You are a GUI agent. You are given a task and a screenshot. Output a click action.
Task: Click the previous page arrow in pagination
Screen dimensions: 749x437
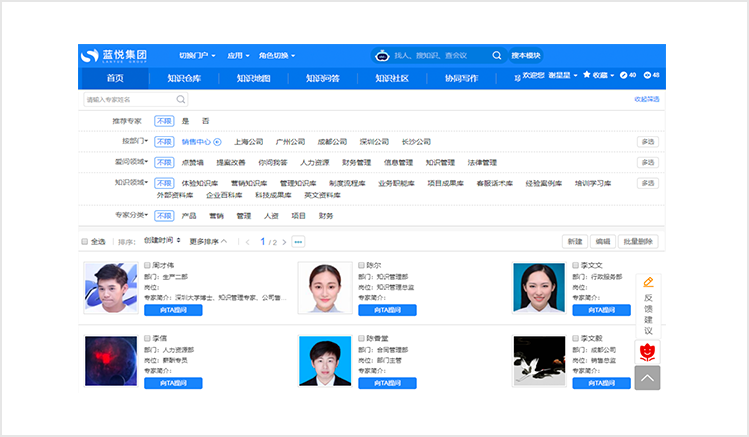(248, 242)
